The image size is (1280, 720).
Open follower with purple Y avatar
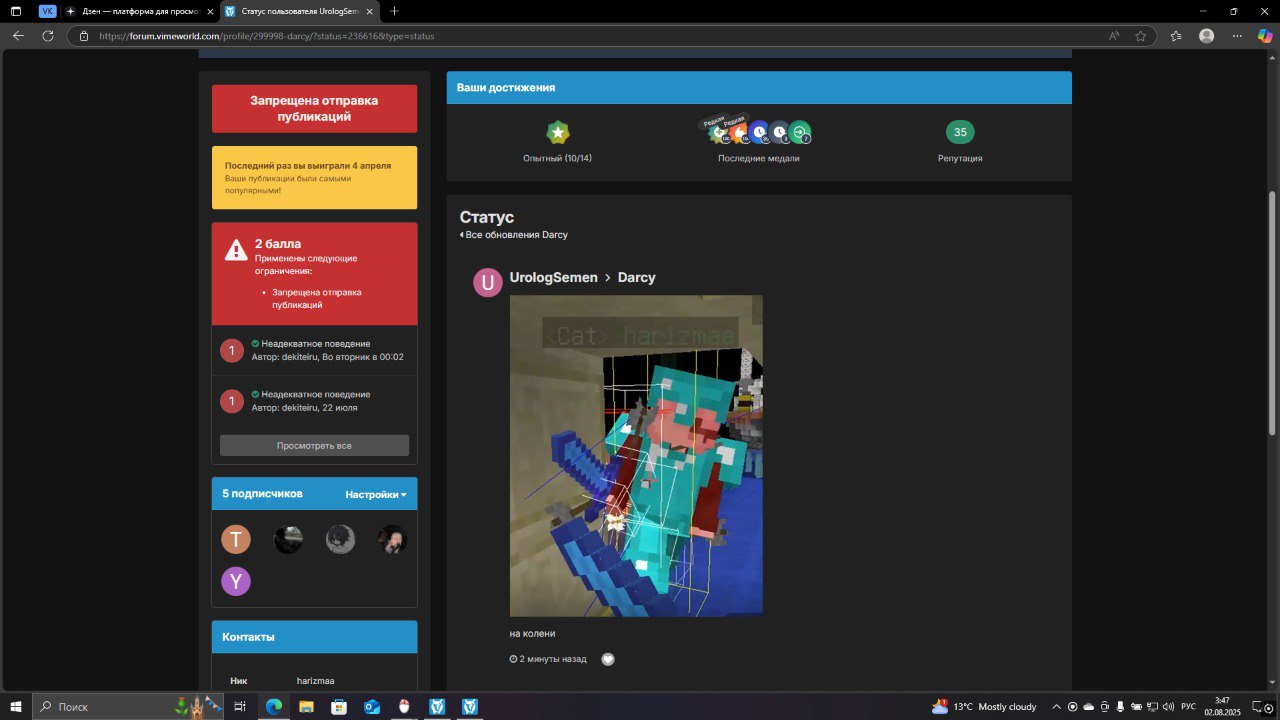tap(236, 581)
